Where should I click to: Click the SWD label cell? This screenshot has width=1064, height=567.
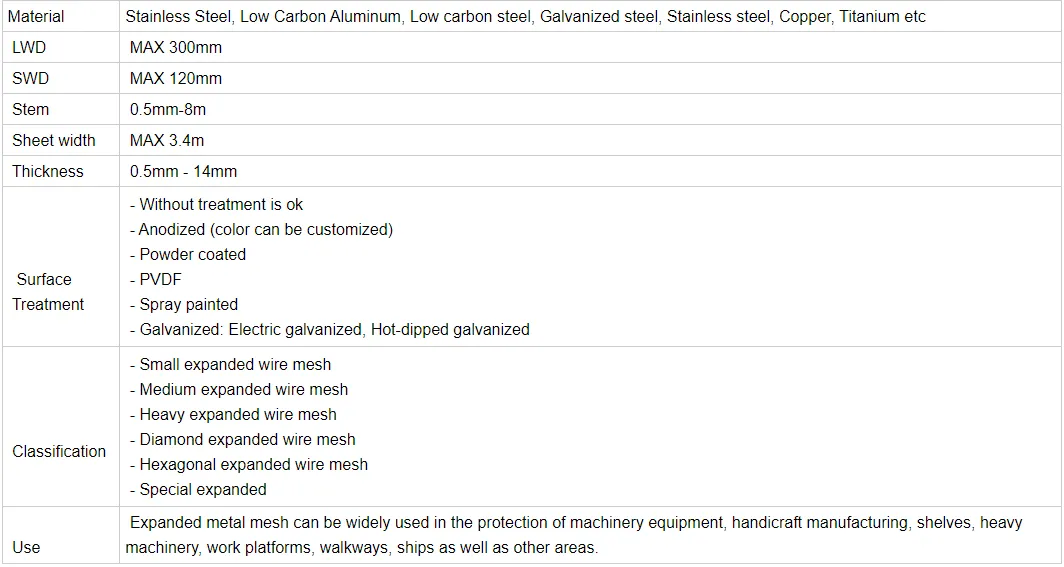[x=30, y=78]
